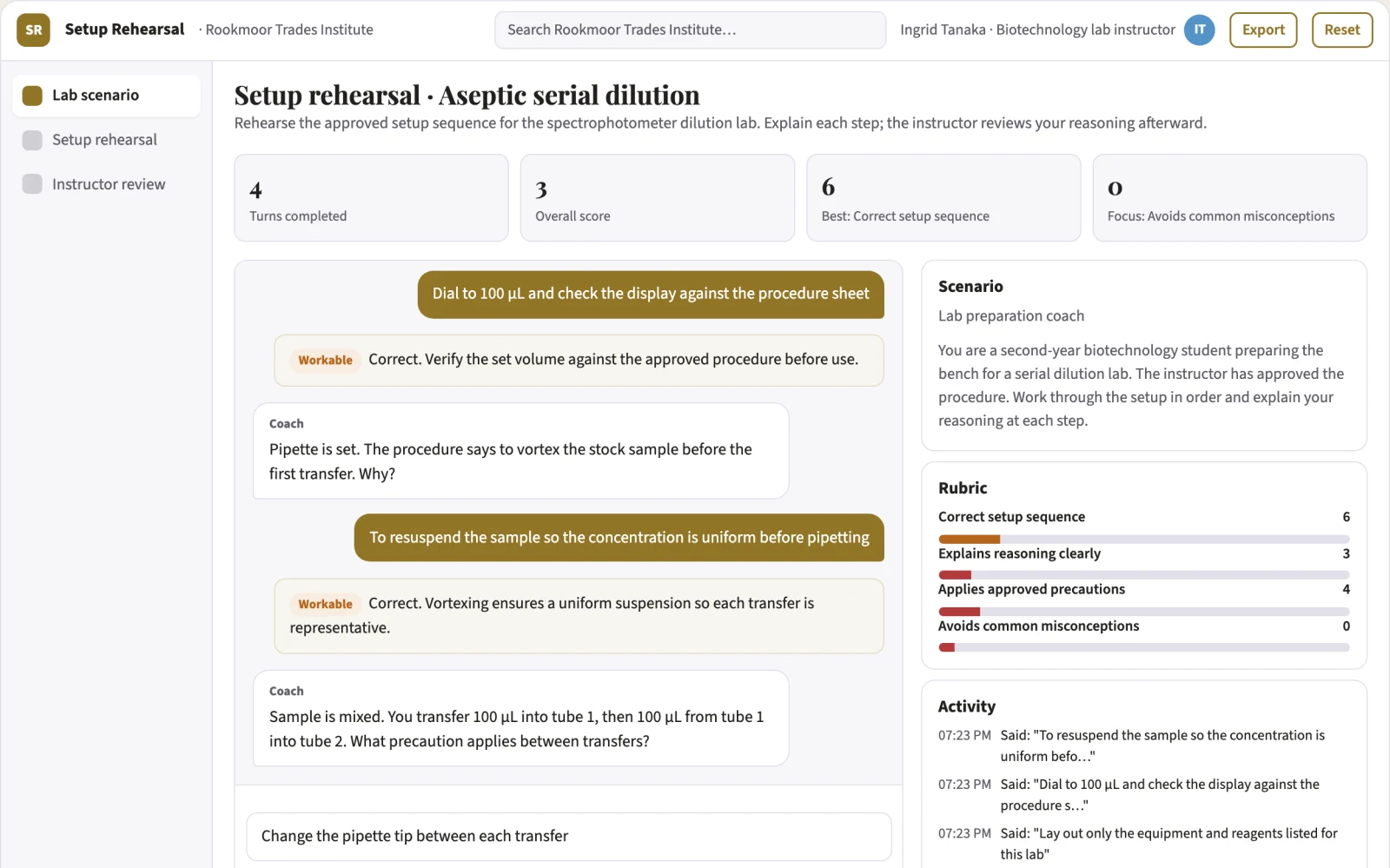Screen dimensions: 1390x868
Task: Open Lab scenario in the sidebar
Action: [107, 96]
